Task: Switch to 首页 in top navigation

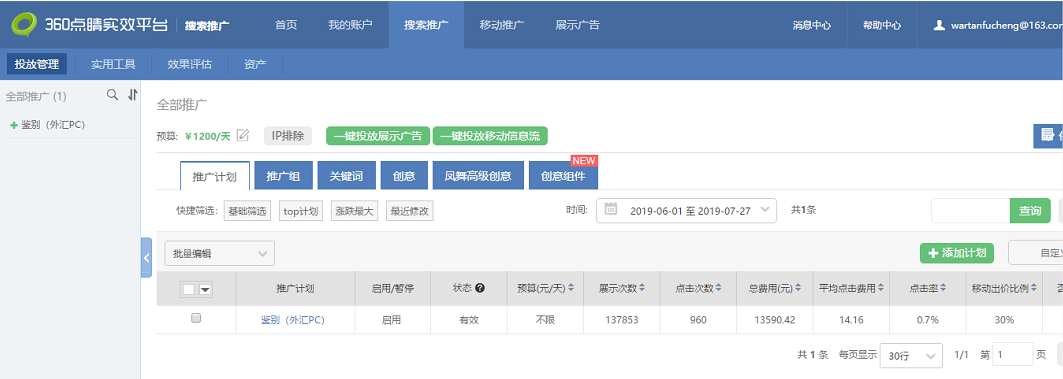Action: tap(286, 25)
